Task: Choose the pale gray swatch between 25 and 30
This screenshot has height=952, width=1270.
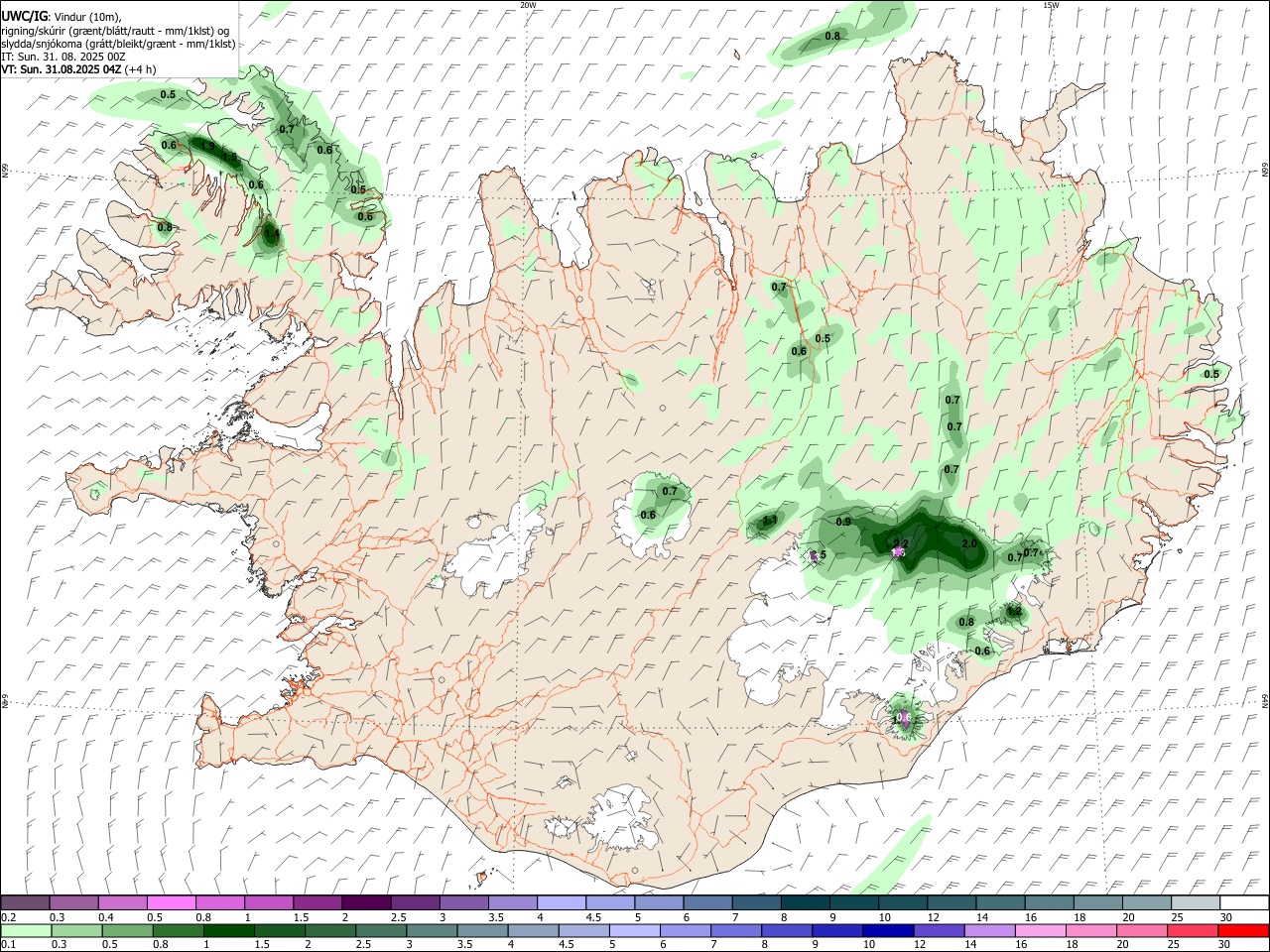Action: click(1195, 902)
